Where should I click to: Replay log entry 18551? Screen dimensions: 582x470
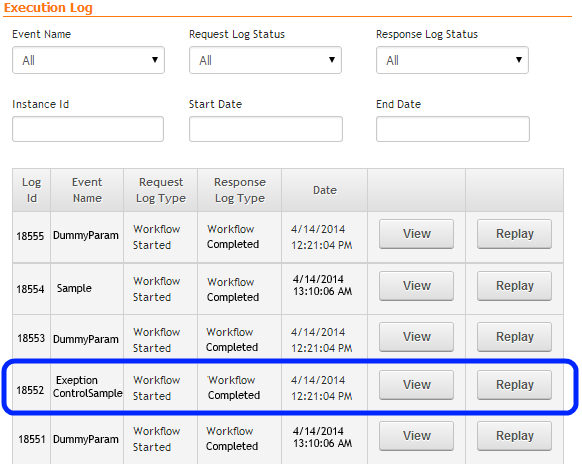[514, 436]
